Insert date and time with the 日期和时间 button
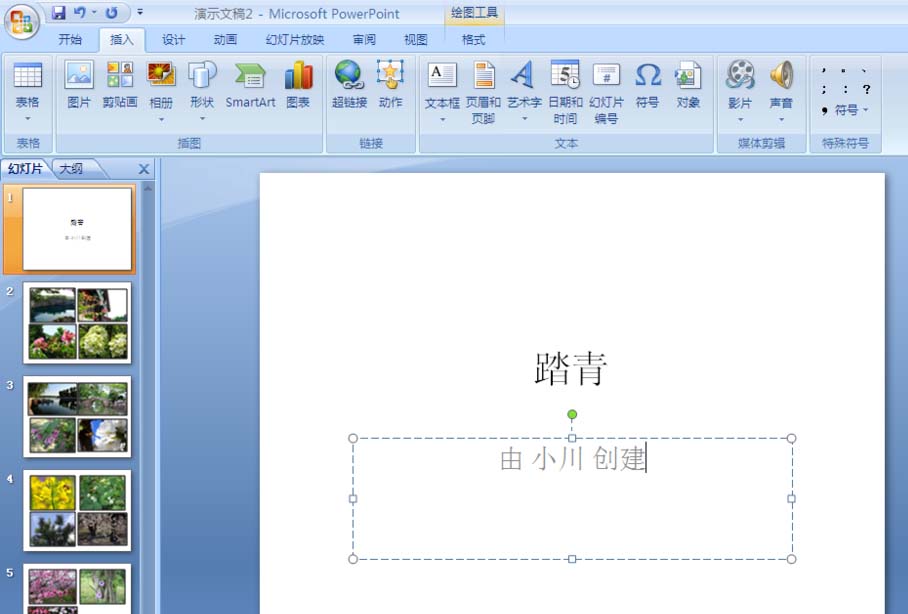The height and width of the screenshot is (614, 908). 565,93
